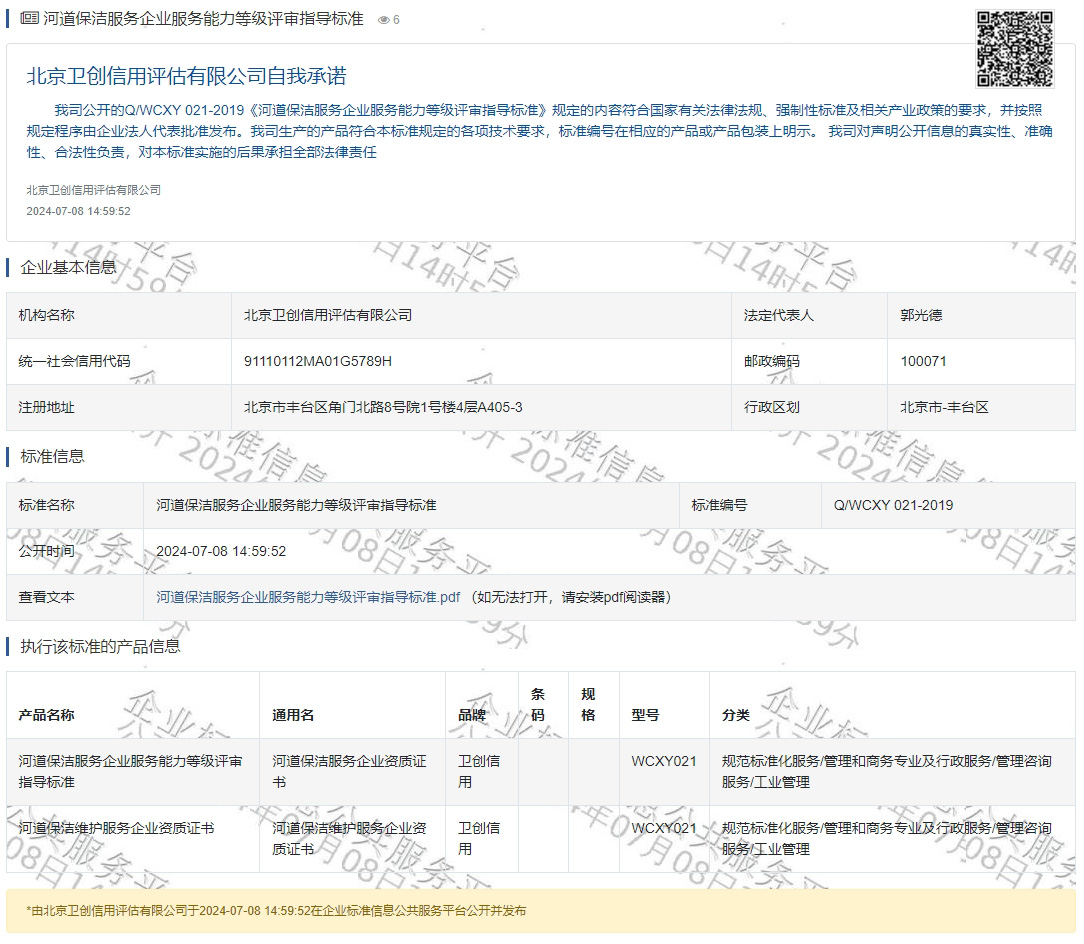Click page title 河道保洁服务企业服务能力等级评审指导标准
The image size is (1084, 944).
click(x=203, y=19)
